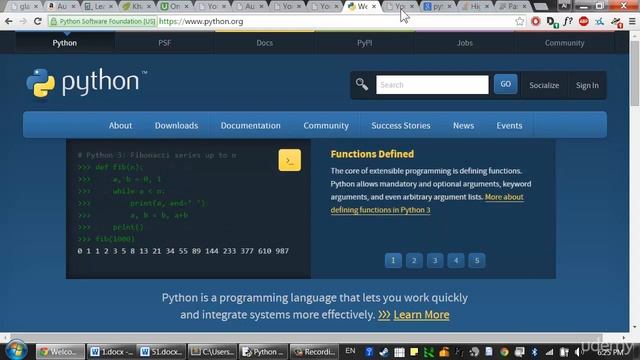Open the f? extension icon
The width and height of the screenshot is (640, 360).
[x=568, y=21]
